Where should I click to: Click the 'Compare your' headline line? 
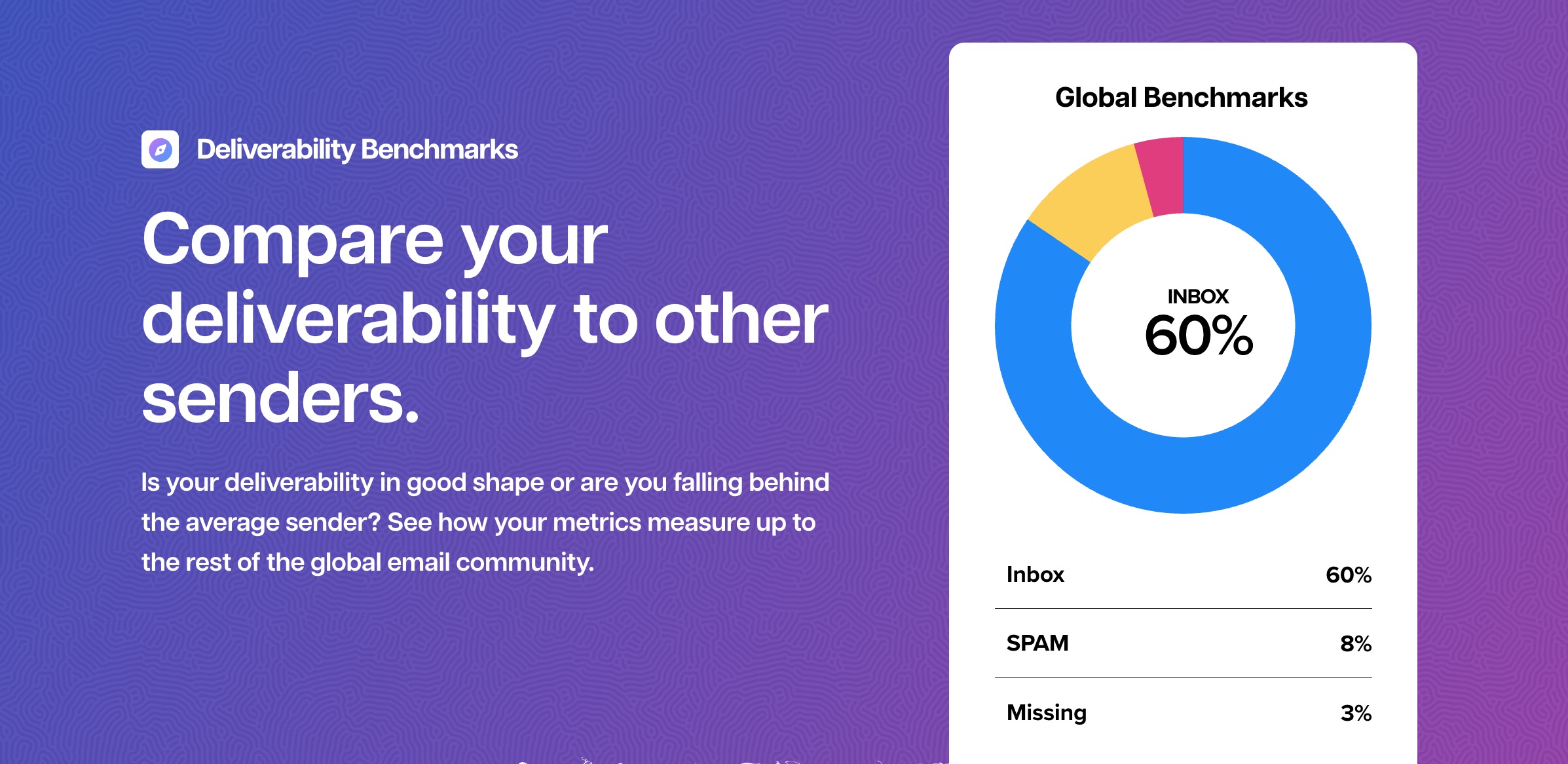pyautogui.click(x=375, y=240)
